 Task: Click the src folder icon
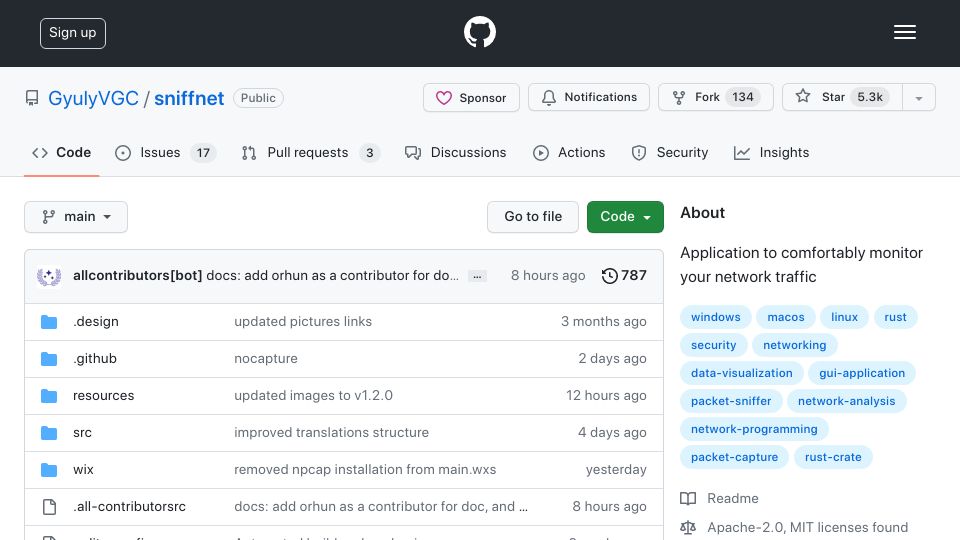[x=49, y=433]
